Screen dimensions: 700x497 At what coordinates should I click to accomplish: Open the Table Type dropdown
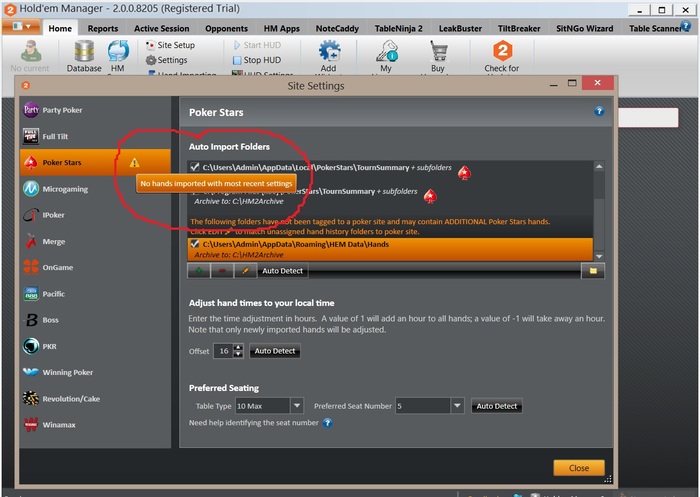(297, 405)
